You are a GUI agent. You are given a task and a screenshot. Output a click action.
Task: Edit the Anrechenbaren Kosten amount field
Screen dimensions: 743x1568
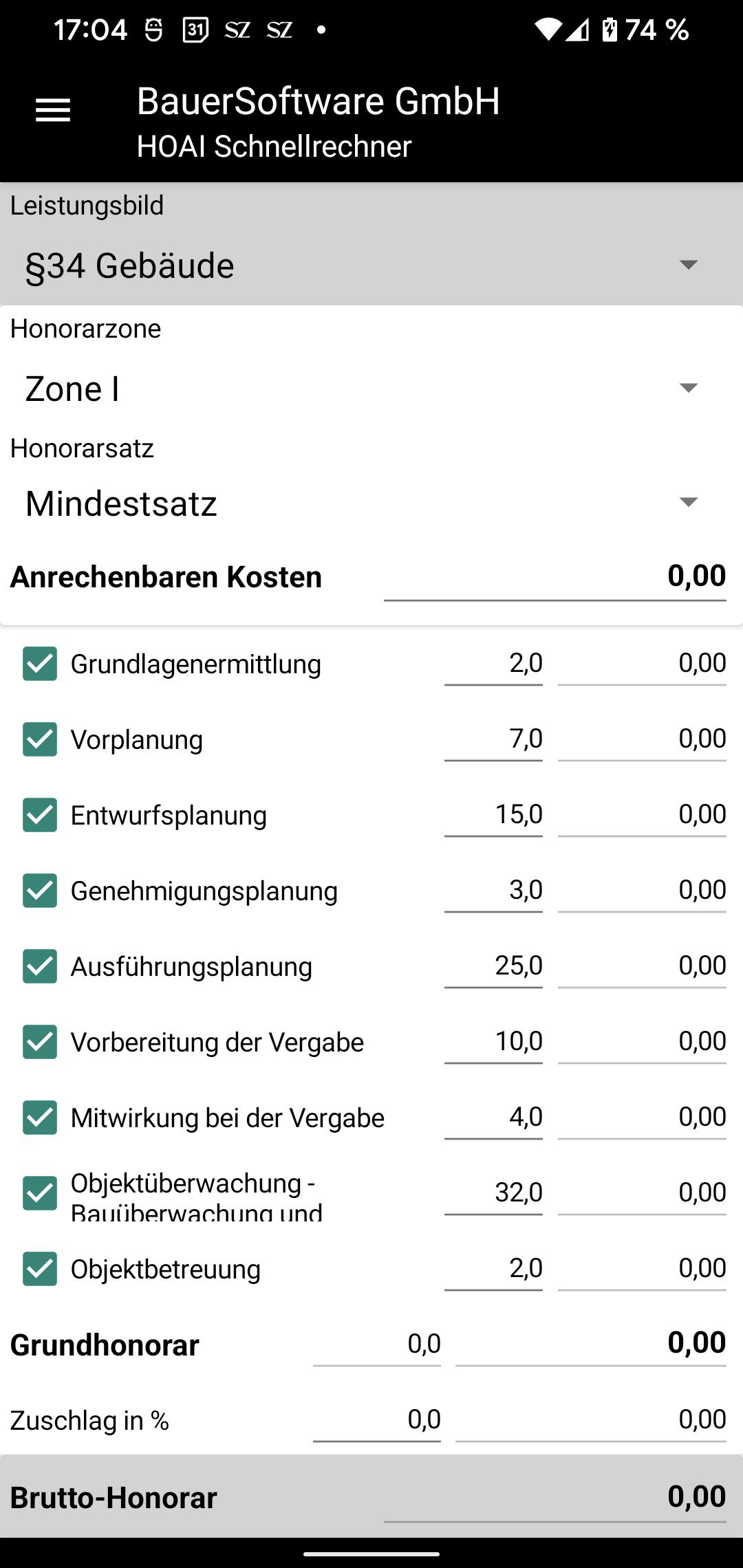(x=555, y=576)
